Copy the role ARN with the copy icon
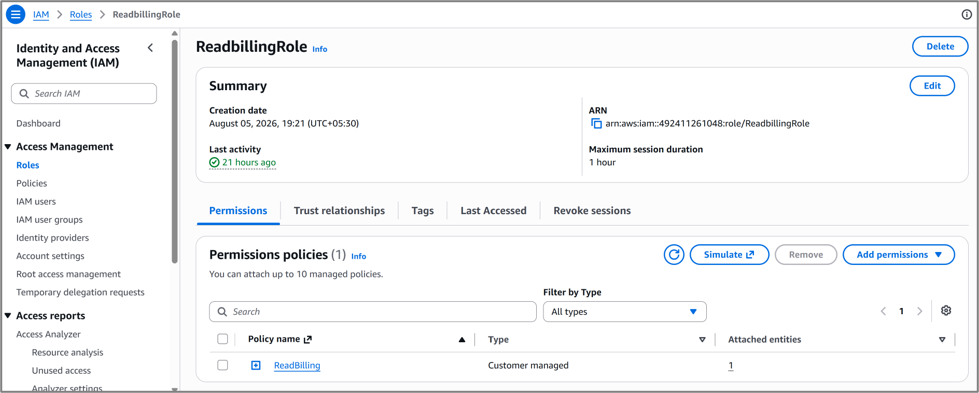 click(596, 124)
